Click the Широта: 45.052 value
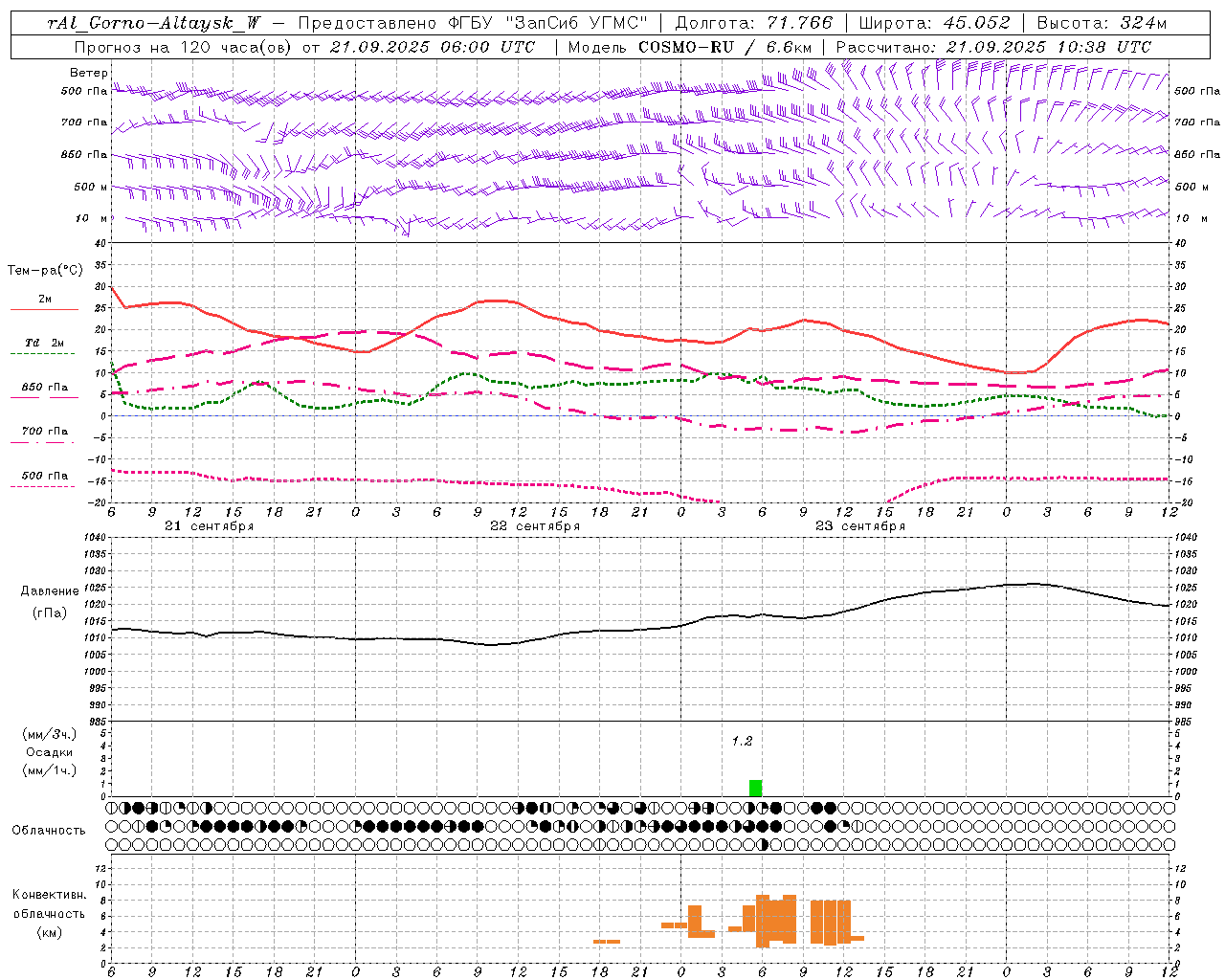Viewport: 1225px width, 980px height. 934,23
